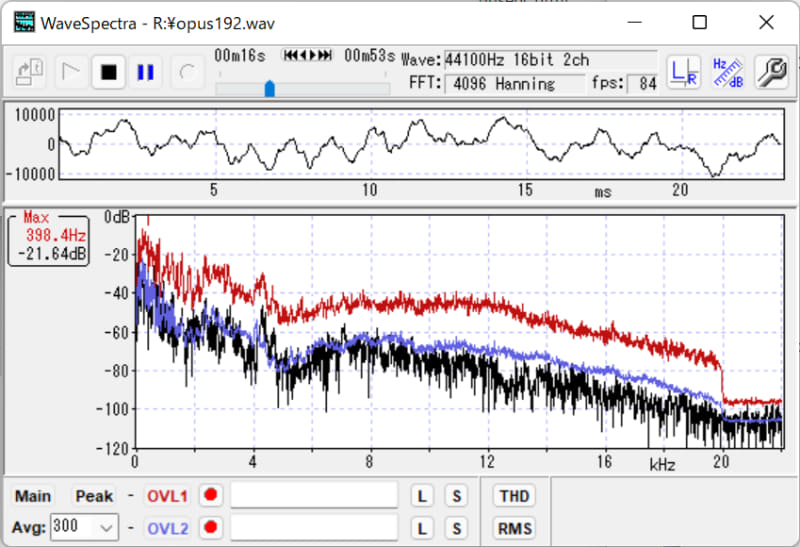800x547 pixels.
Task: Click the red record dot beside OVL2
Action: pos(211,527)
